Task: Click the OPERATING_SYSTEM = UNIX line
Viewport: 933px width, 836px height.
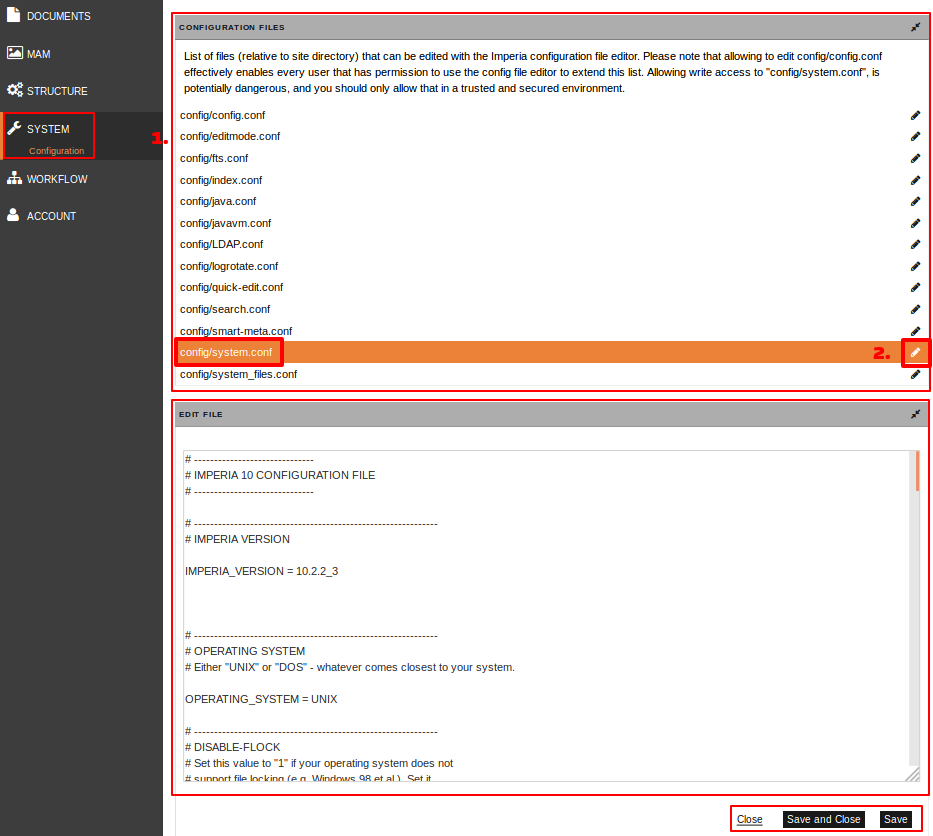Action: point(261,699)
